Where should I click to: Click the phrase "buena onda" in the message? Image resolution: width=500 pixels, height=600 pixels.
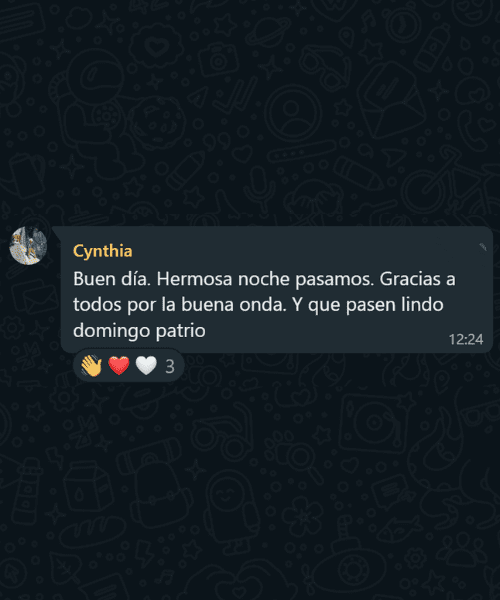point(233,305)
